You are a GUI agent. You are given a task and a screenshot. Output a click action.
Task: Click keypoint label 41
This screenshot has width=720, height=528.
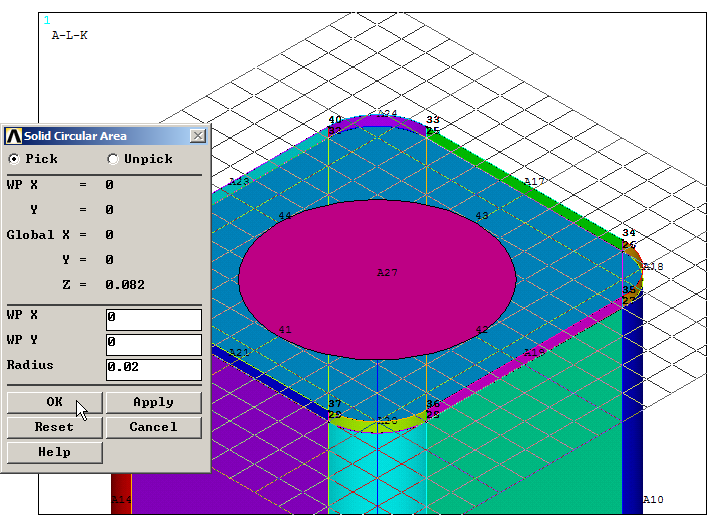pos(285,329)
